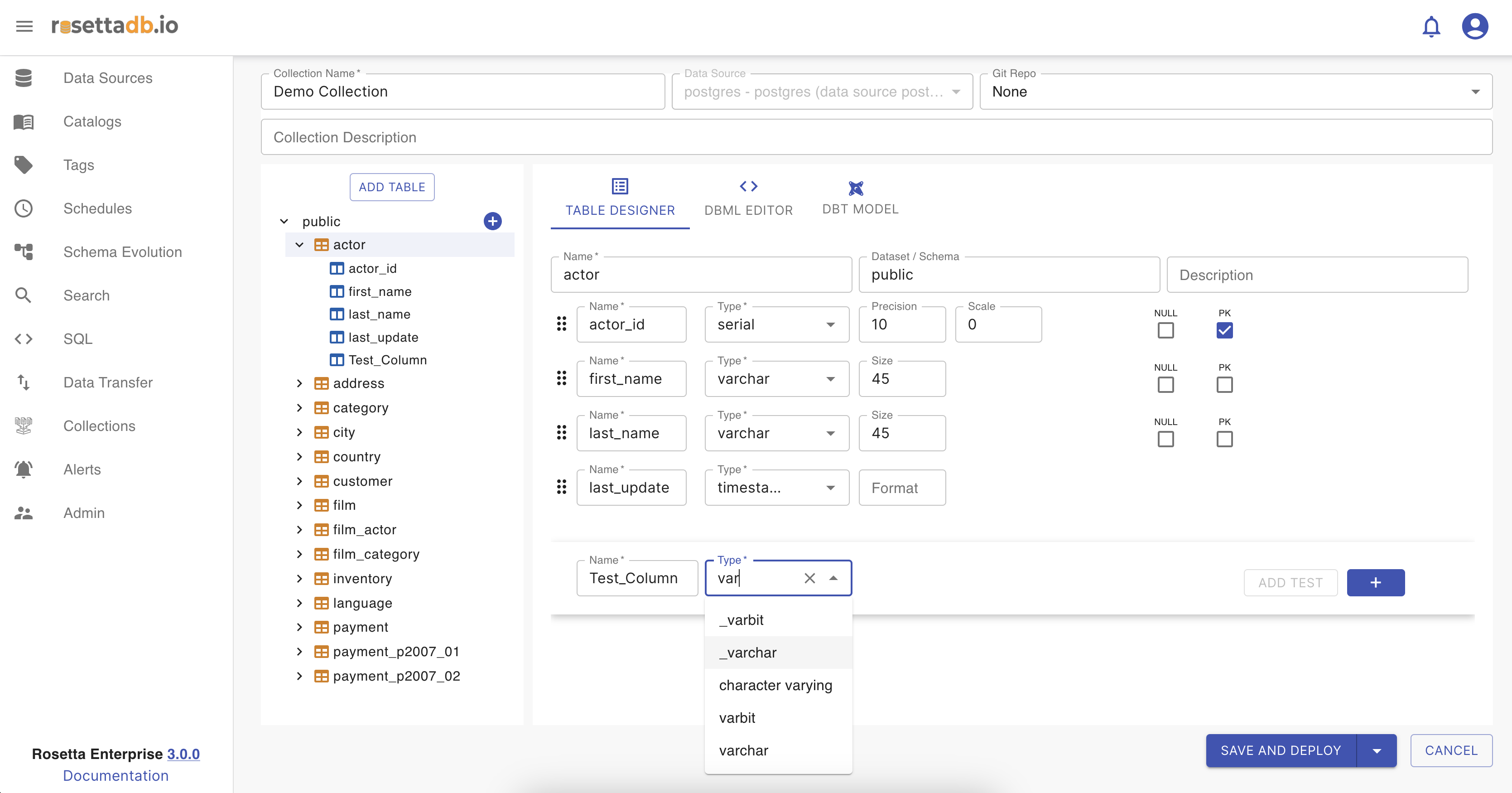Click the Data Transfer sidebar icon
This screenshot has height=793, width=1512.
point(24,383)
